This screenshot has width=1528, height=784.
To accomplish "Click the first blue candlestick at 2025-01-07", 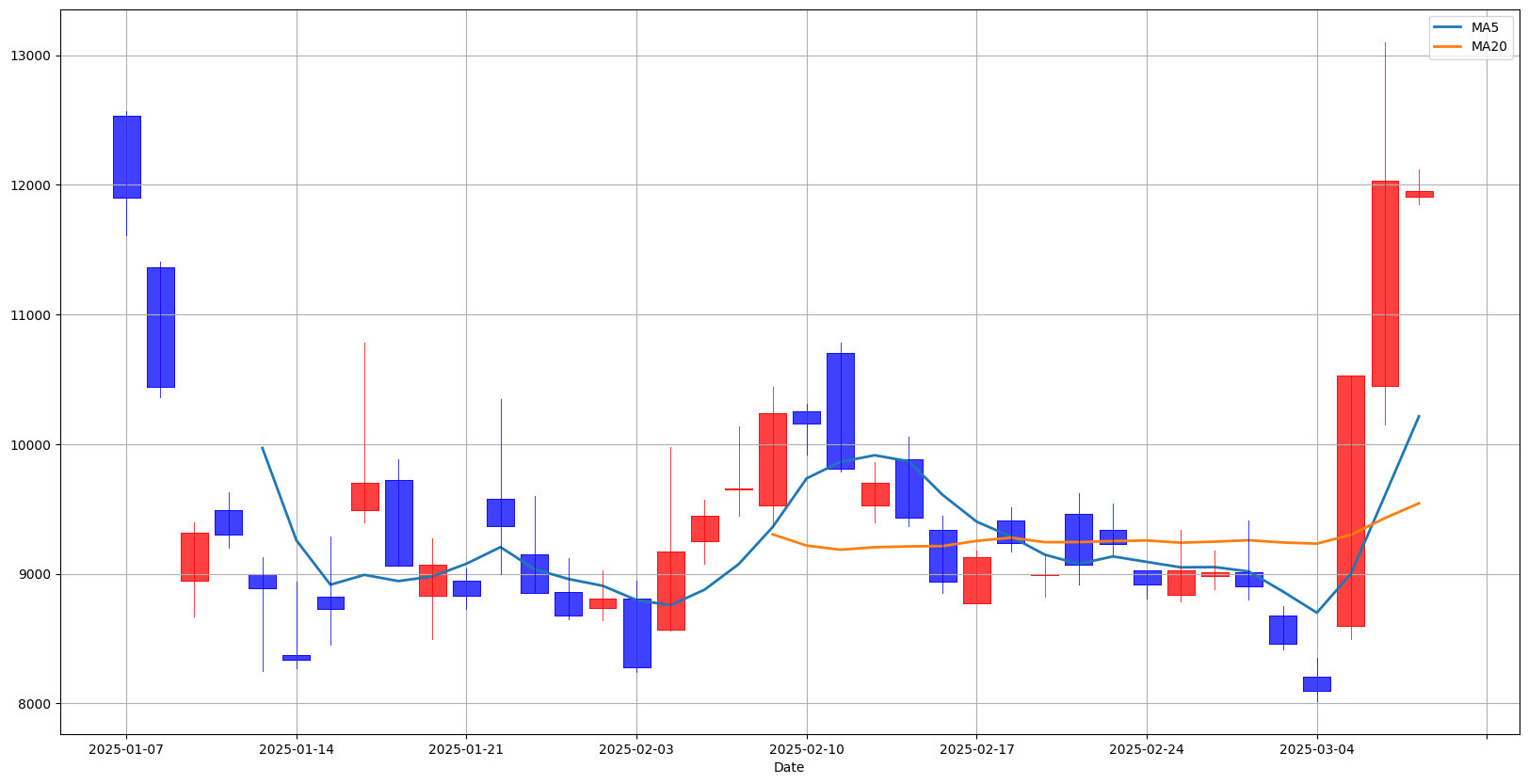I will [126, 157].
